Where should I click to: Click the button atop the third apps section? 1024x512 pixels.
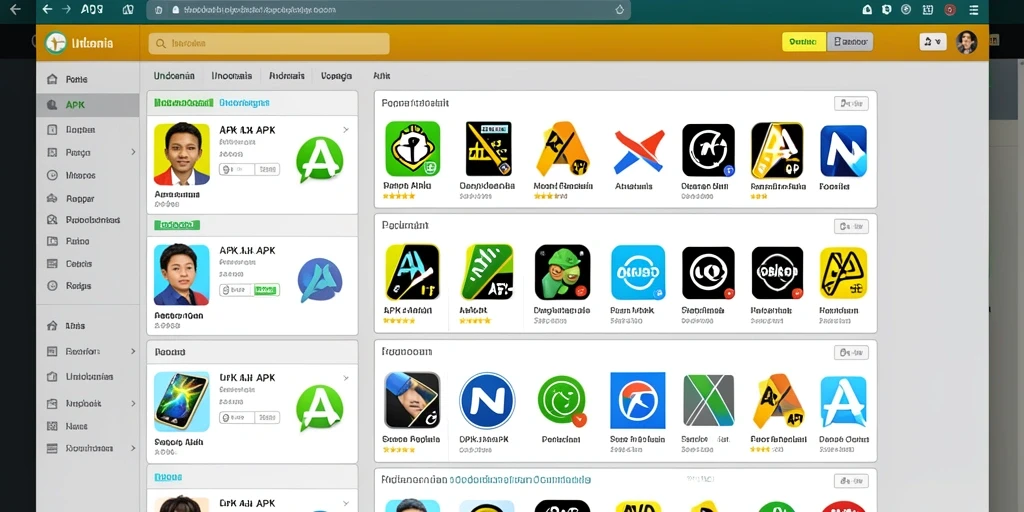tap(851, 353)
